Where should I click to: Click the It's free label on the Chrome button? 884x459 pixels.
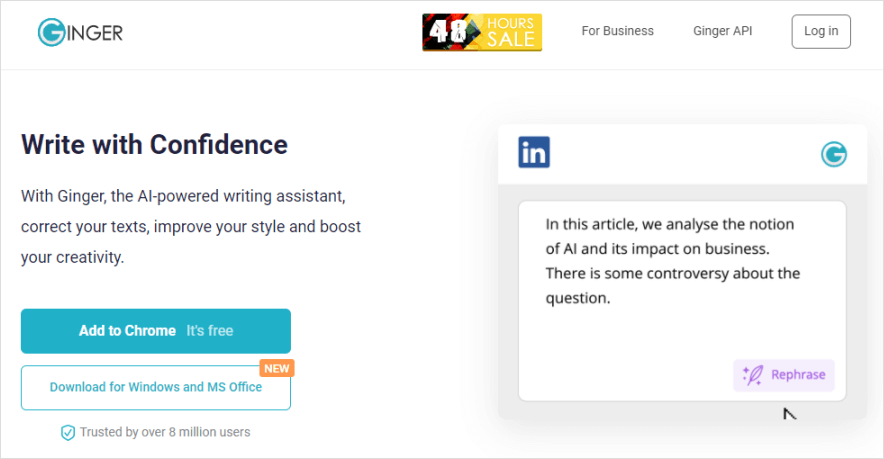209,331
